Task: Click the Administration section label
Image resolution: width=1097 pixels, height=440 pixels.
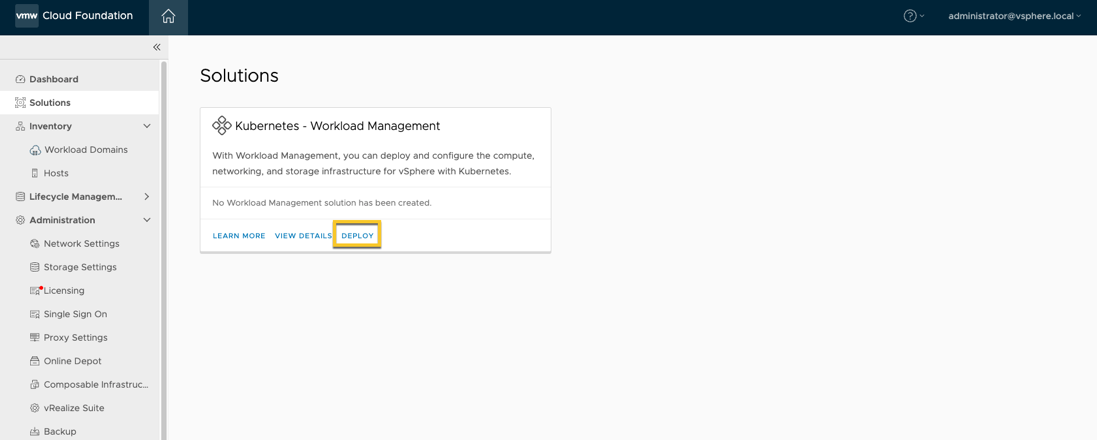Action: (x=62, y=220)
